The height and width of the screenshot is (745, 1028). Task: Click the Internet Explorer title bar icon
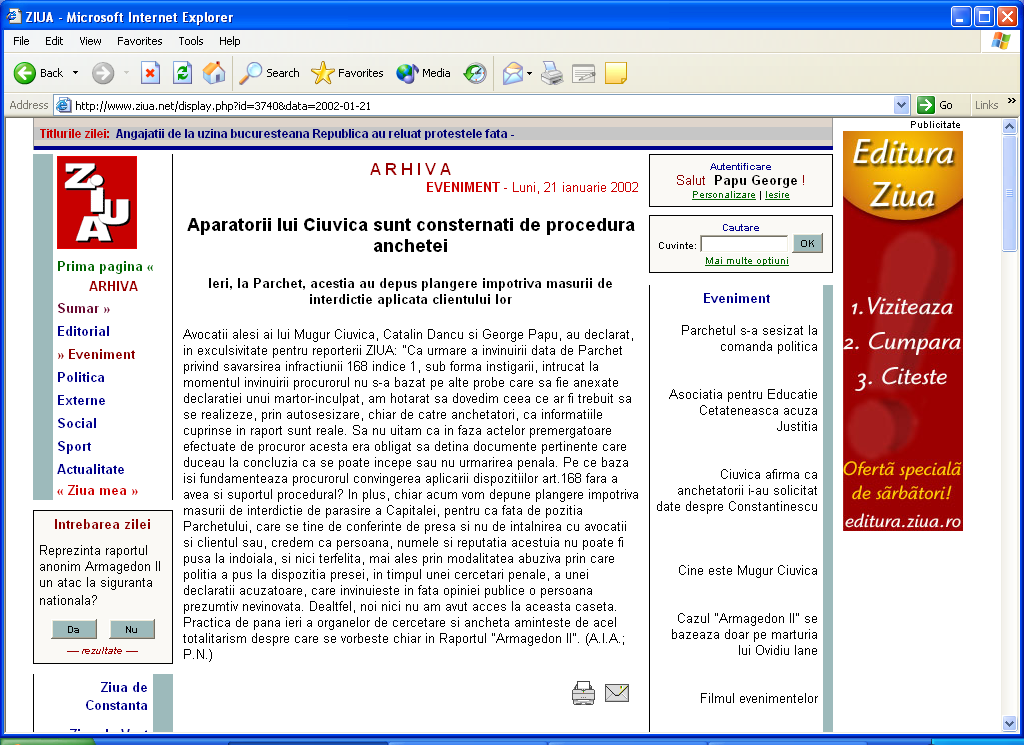click(14, 16)
